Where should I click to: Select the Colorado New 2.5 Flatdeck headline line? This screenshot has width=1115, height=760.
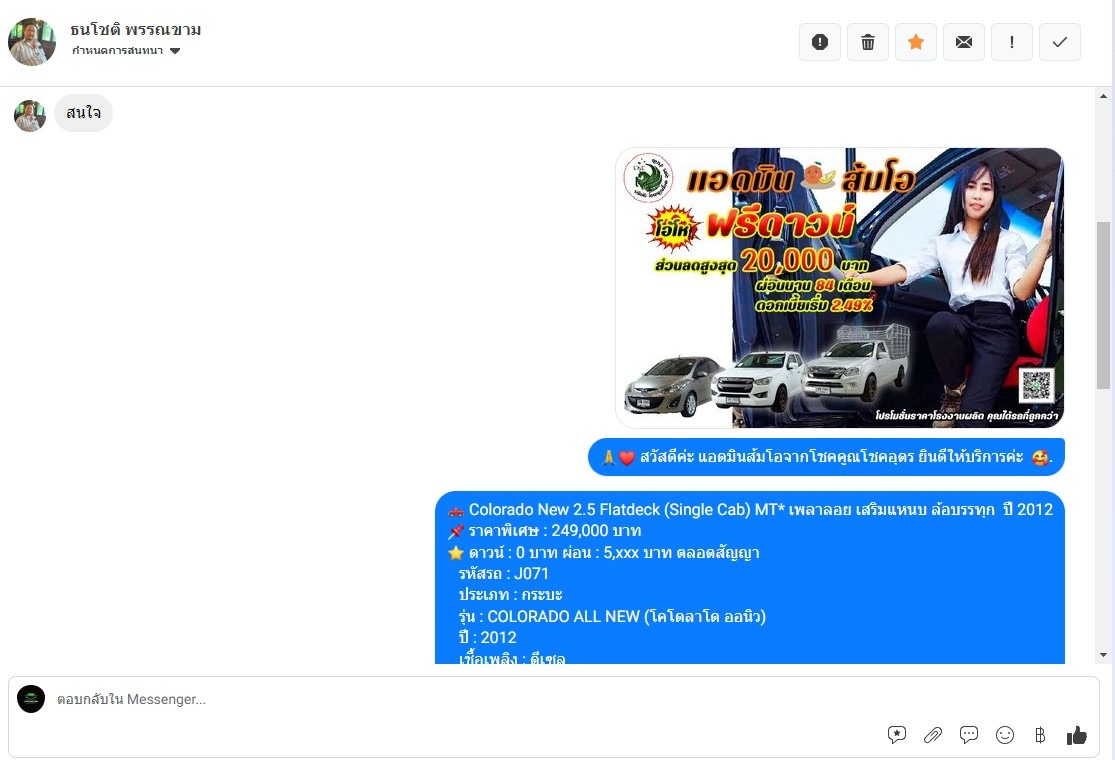coord(750,510)
